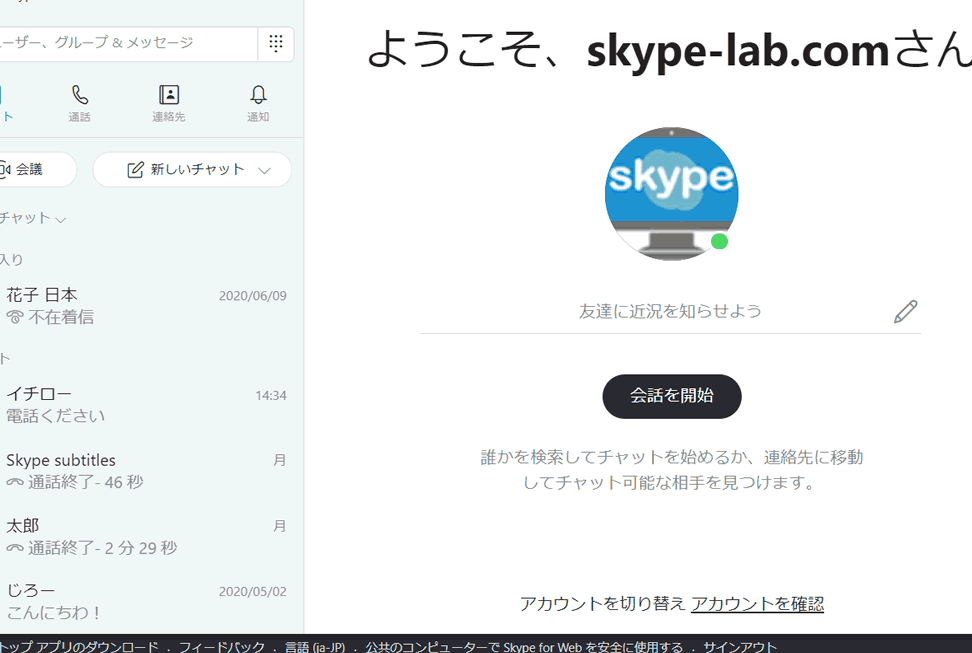This screenshot has width=972, height=653.
Task: Go to the 通話 (Calls) tab
Action: [79, 103]
